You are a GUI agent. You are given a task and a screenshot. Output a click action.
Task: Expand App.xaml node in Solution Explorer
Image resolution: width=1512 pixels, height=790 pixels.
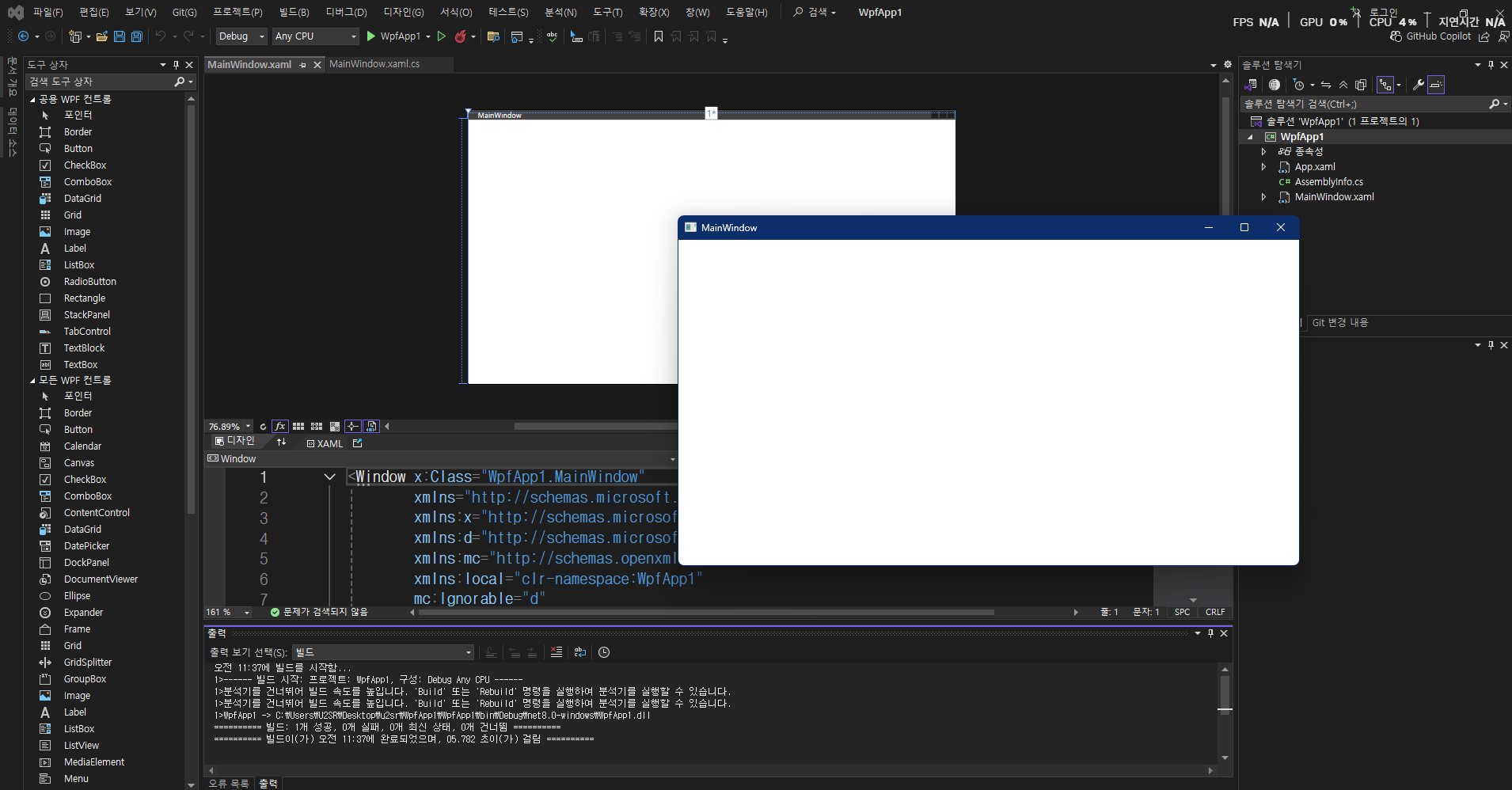(x=1263, y=167)
